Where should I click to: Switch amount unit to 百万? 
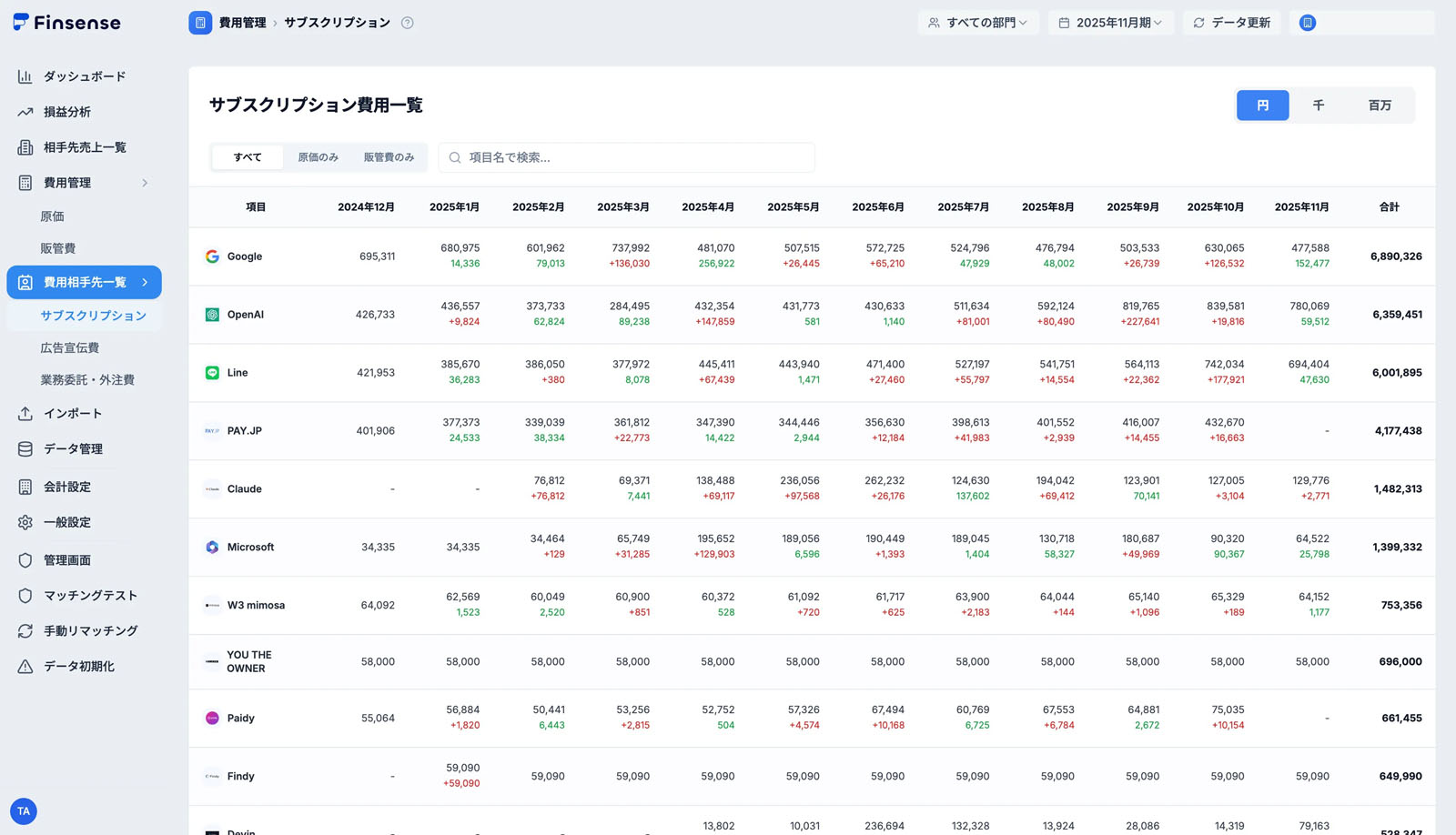coord(1380,106)
